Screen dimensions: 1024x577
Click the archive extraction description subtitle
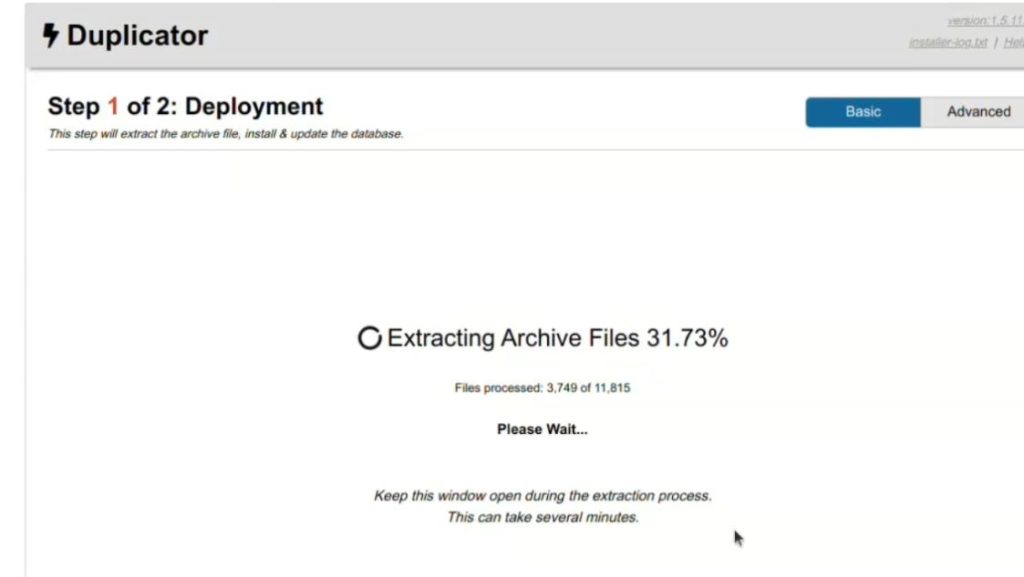coord(226,134)
